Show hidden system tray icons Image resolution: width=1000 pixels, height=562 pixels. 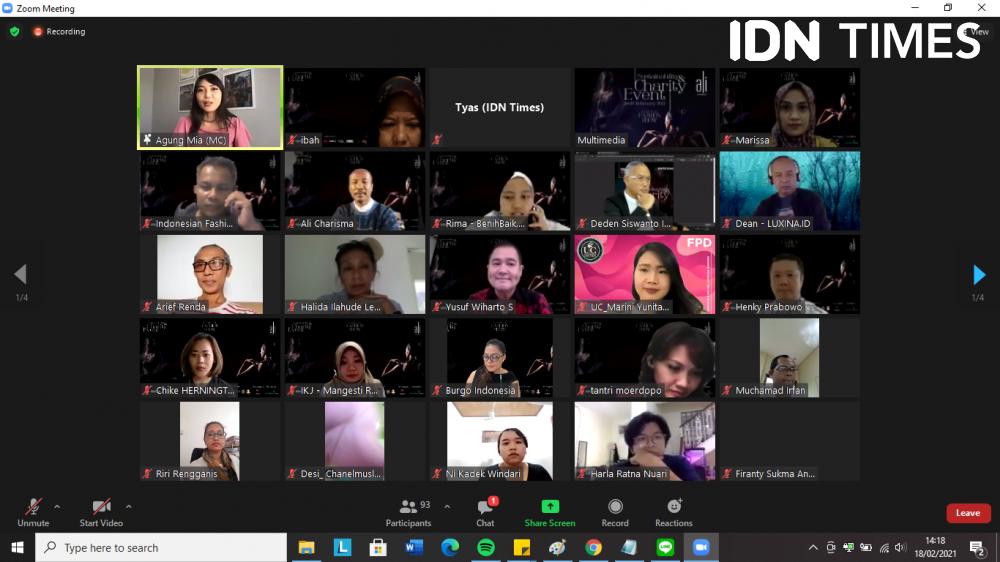tap(812, 547)
